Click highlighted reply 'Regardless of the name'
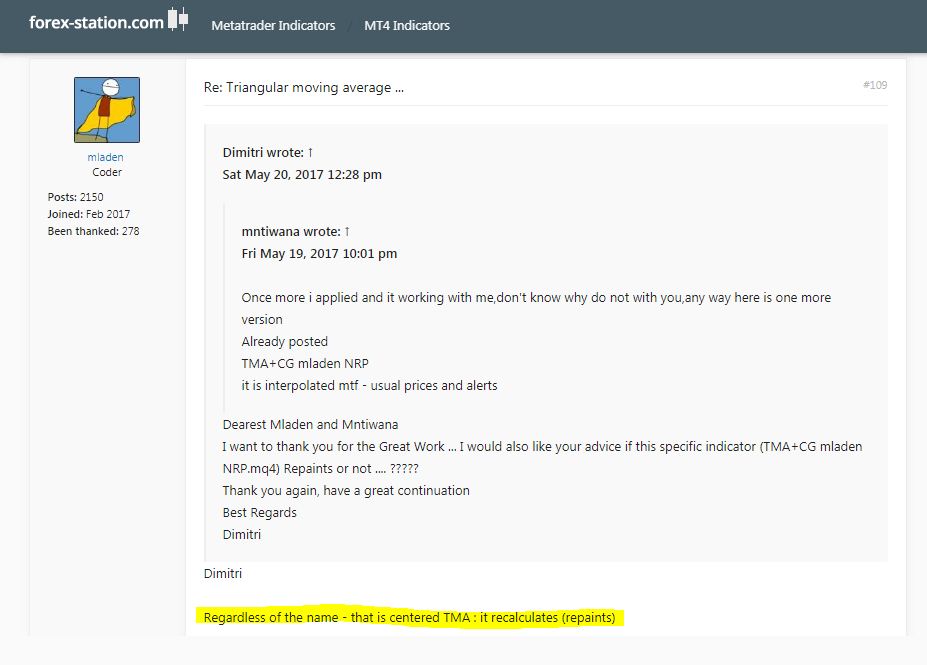 409,618
